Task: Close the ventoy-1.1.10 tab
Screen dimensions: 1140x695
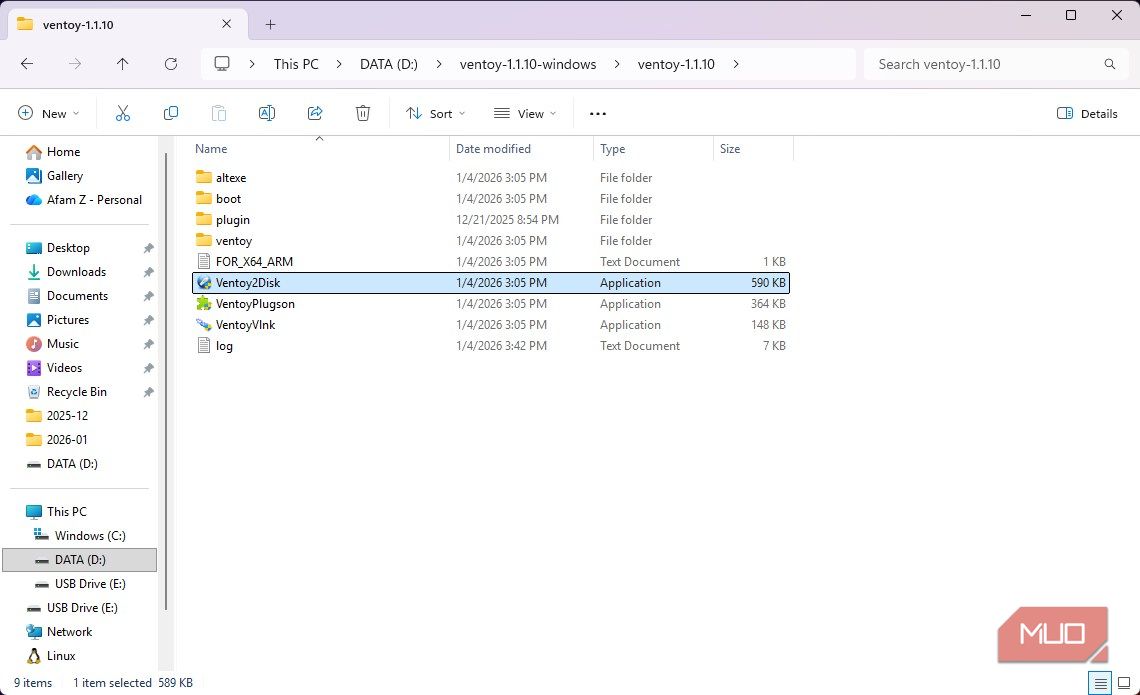Action: click(227, 24)
